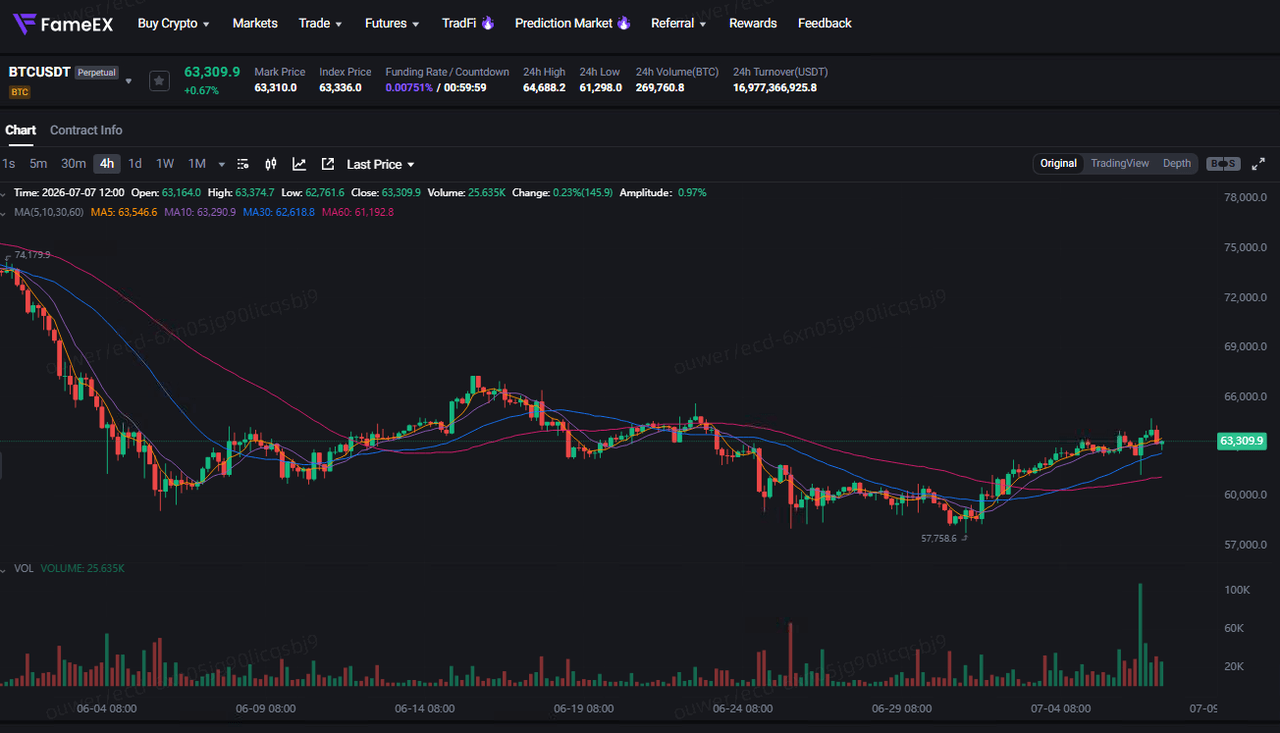Select the 4h time interval
1280x733 pixels.
(107, 164)
